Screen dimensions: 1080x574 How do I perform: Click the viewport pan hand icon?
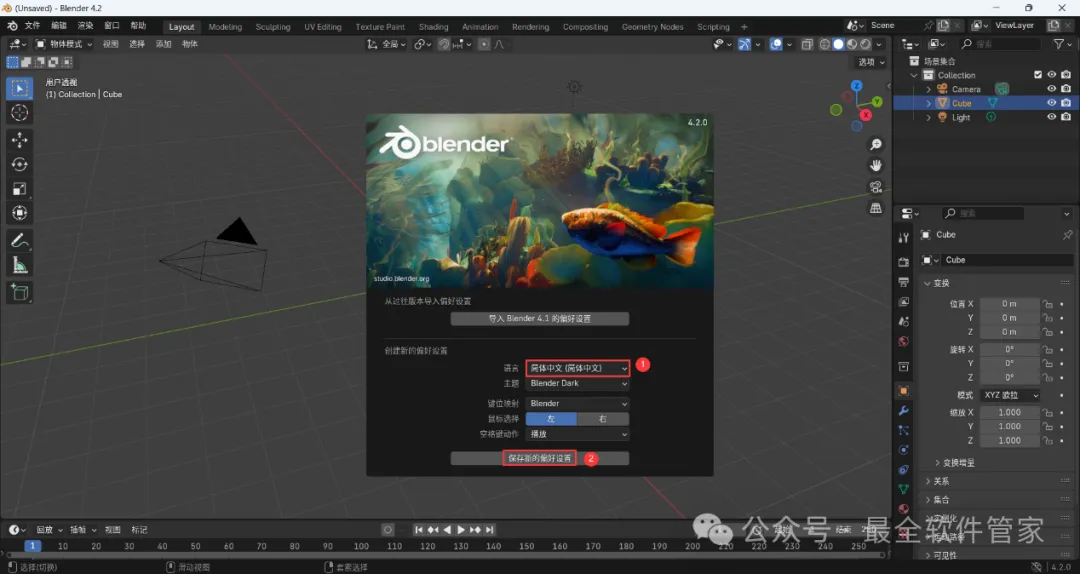pos(875,165)
